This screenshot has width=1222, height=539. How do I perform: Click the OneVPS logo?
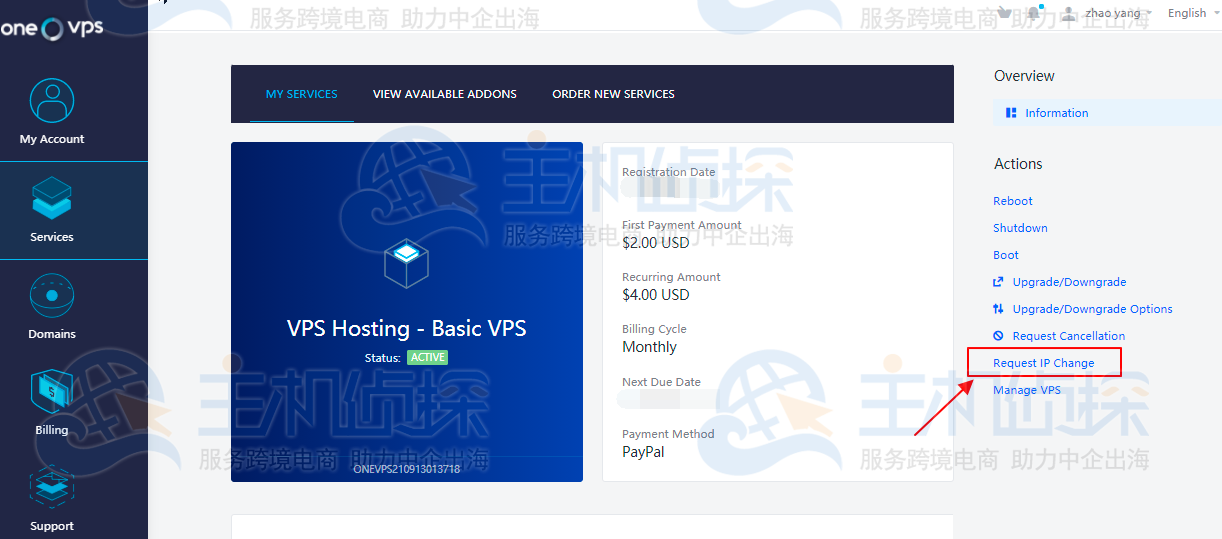coord(52,28)
